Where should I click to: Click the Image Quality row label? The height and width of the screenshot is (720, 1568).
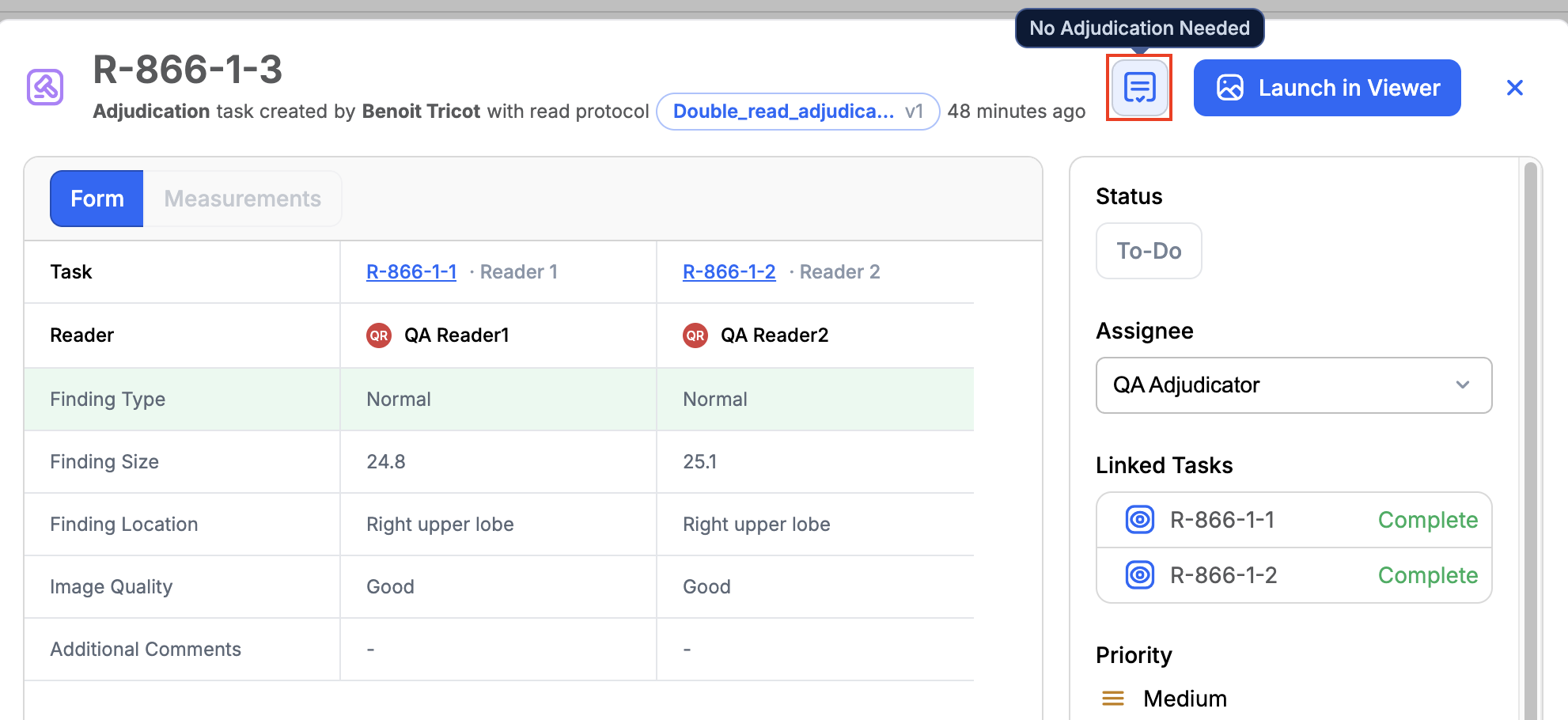(x=111, y=587)
